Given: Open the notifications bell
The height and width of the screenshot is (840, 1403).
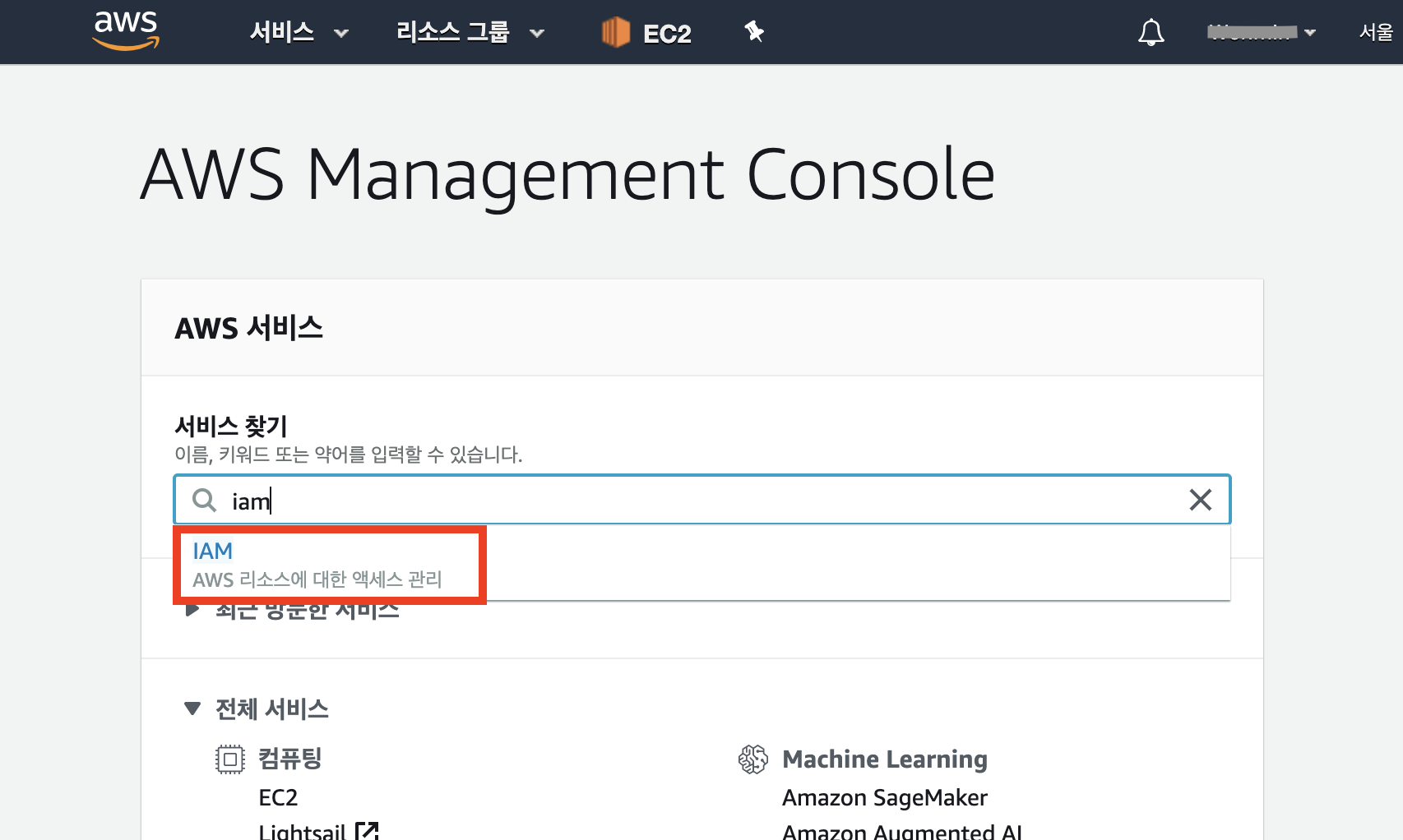Looking at the screenshot, I should [x=1151, y=32].
